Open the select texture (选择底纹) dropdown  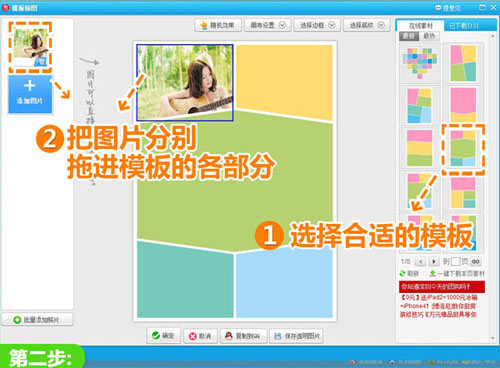point(366,25)
